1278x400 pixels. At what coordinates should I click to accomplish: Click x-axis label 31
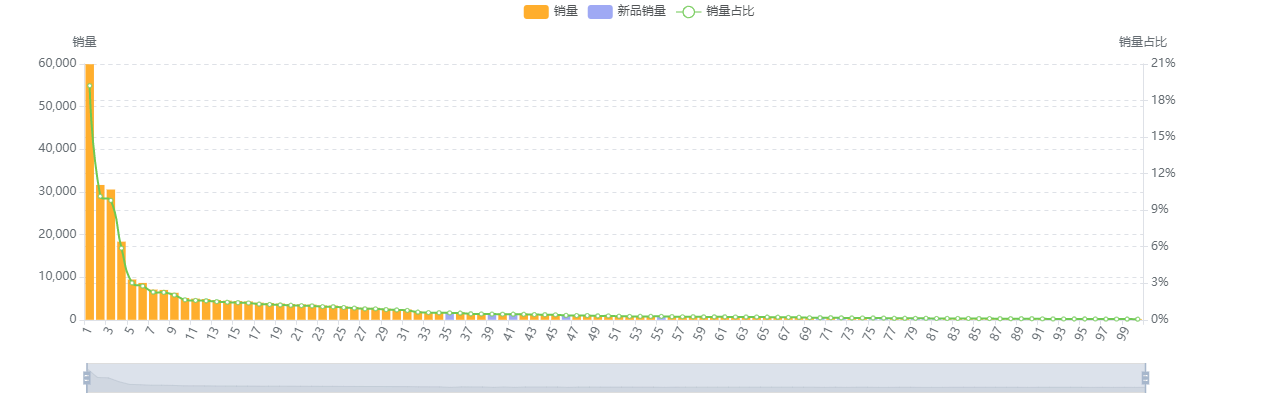403,333
